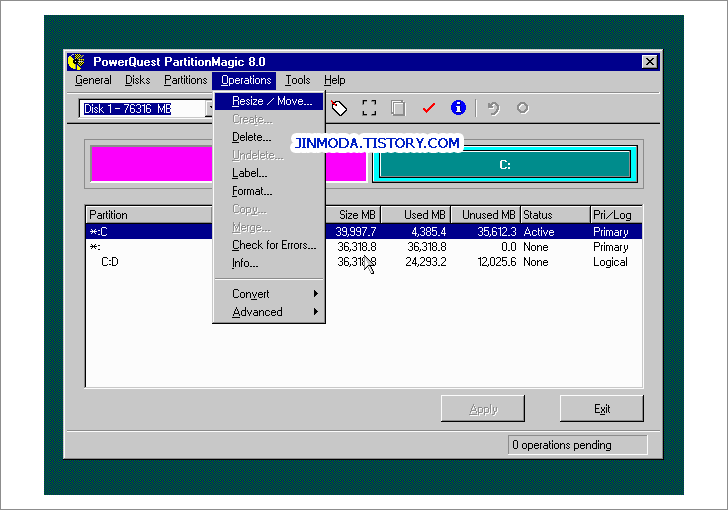Click the Copy partition toolbar icon

(398, 108)
